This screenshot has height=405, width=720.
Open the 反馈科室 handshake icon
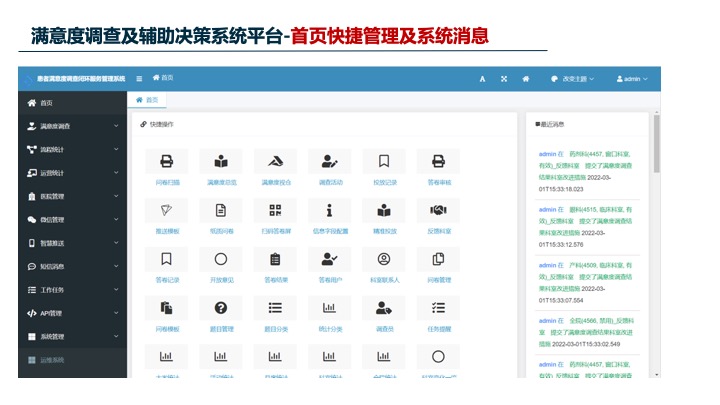[x=438, y=210]
